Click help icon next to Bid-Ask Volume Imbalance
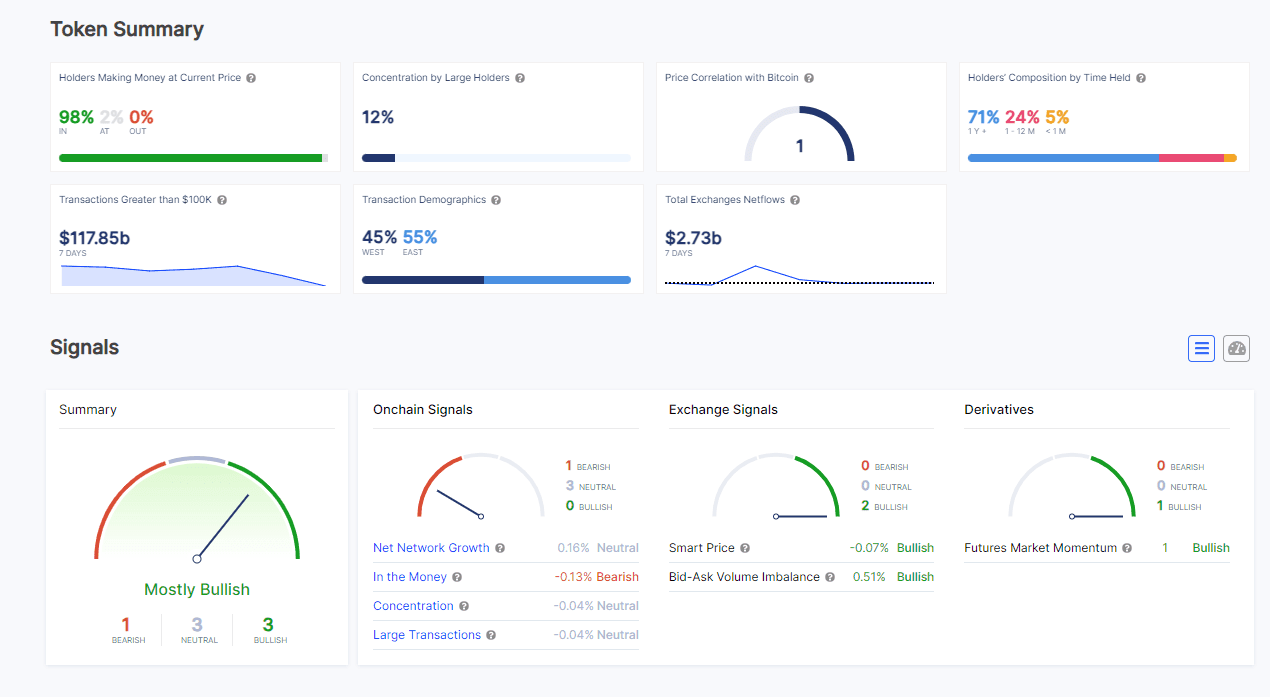The image size is (1270, 697). click(x=830, y=577)
